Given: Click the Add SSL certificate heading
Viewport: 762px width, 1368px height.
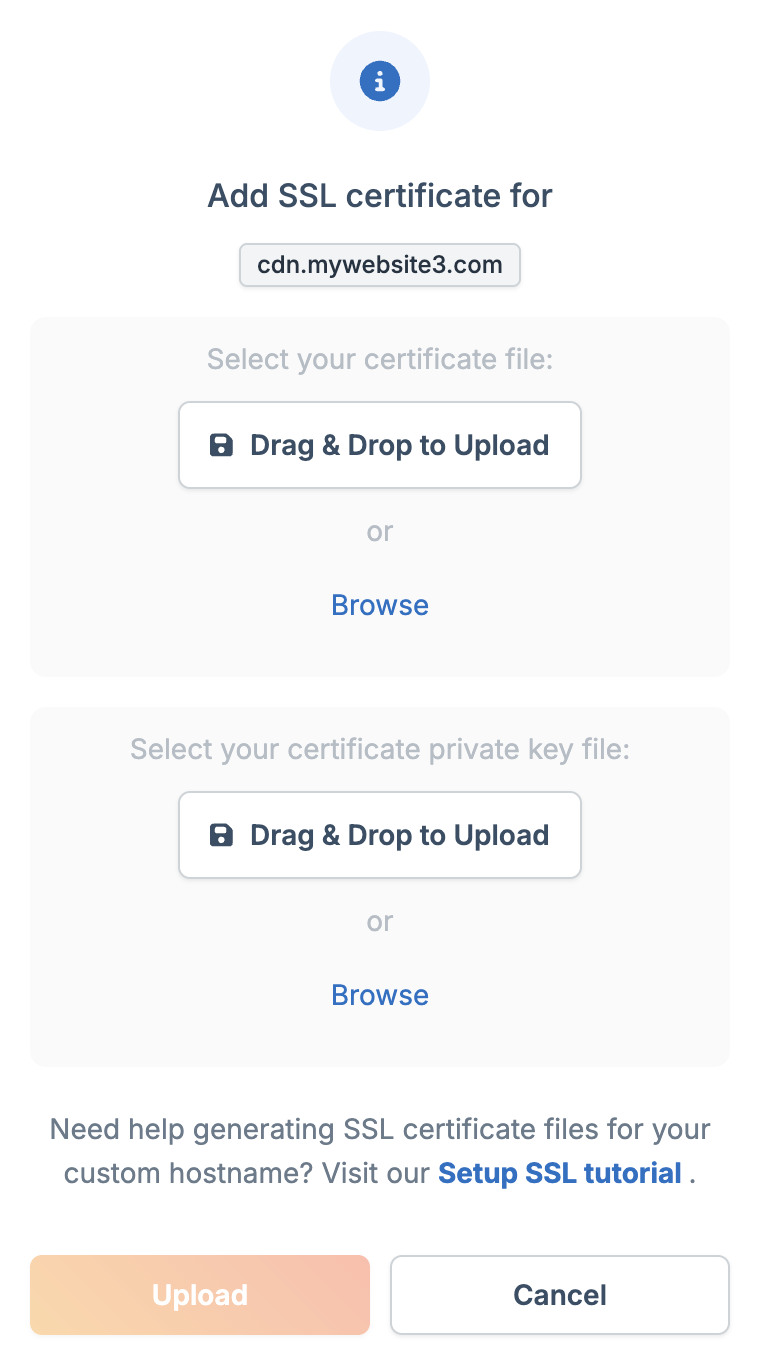Looking at the screenshot, I should pyautogui.click(x=380, y=195).
